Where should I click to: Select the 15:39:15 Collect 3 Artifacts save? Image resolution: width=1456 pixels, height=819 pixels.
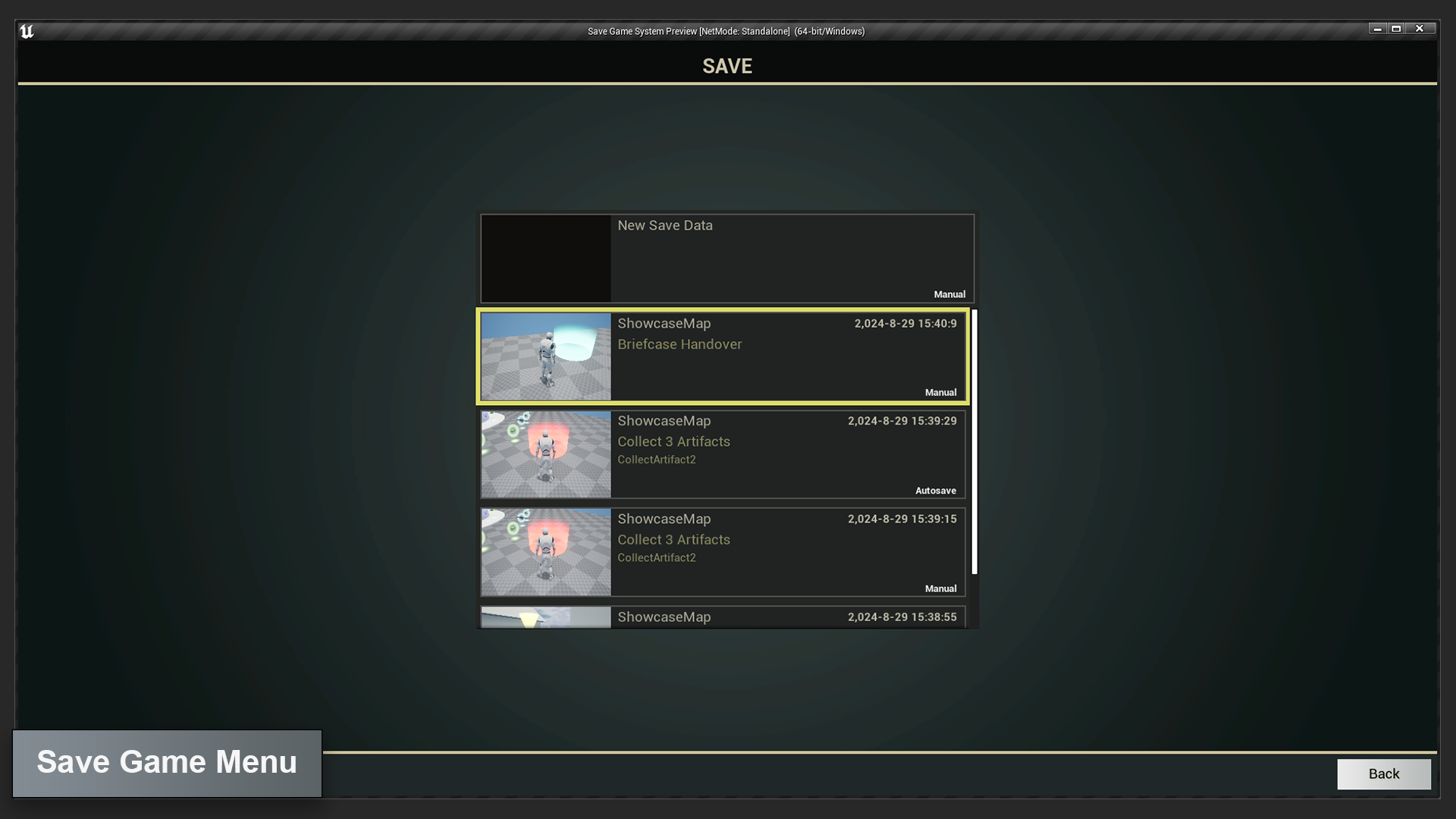tap(789, 569)
